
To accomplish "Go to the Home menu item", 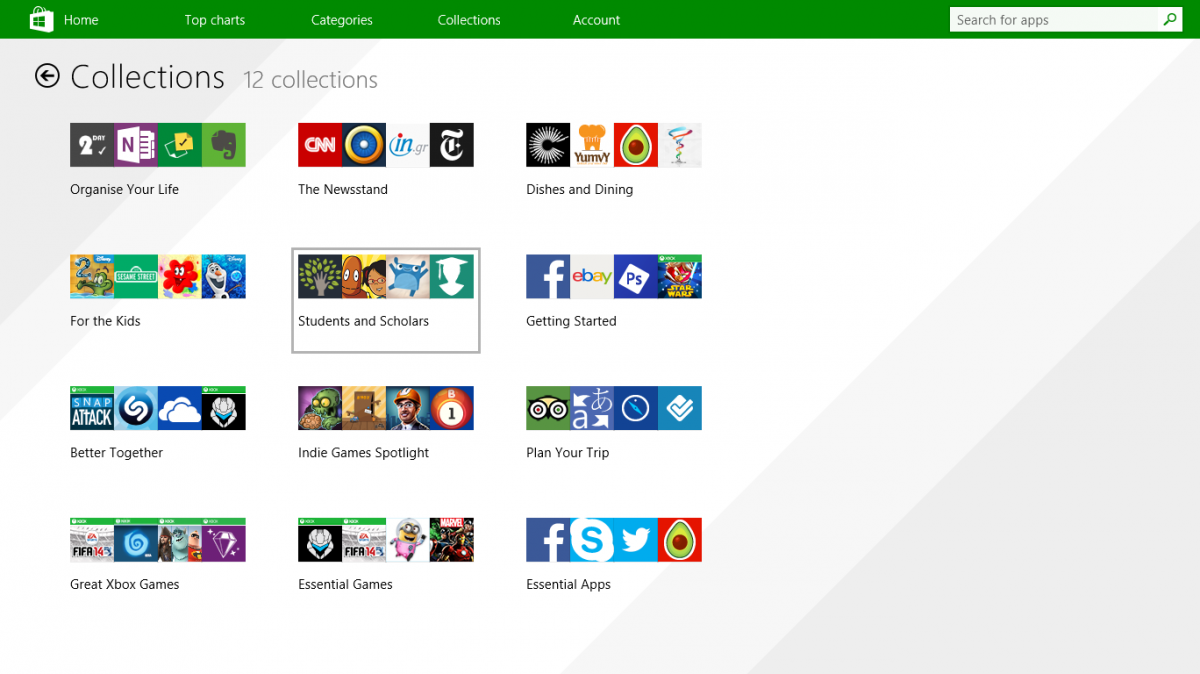I will tap(81, 20).
